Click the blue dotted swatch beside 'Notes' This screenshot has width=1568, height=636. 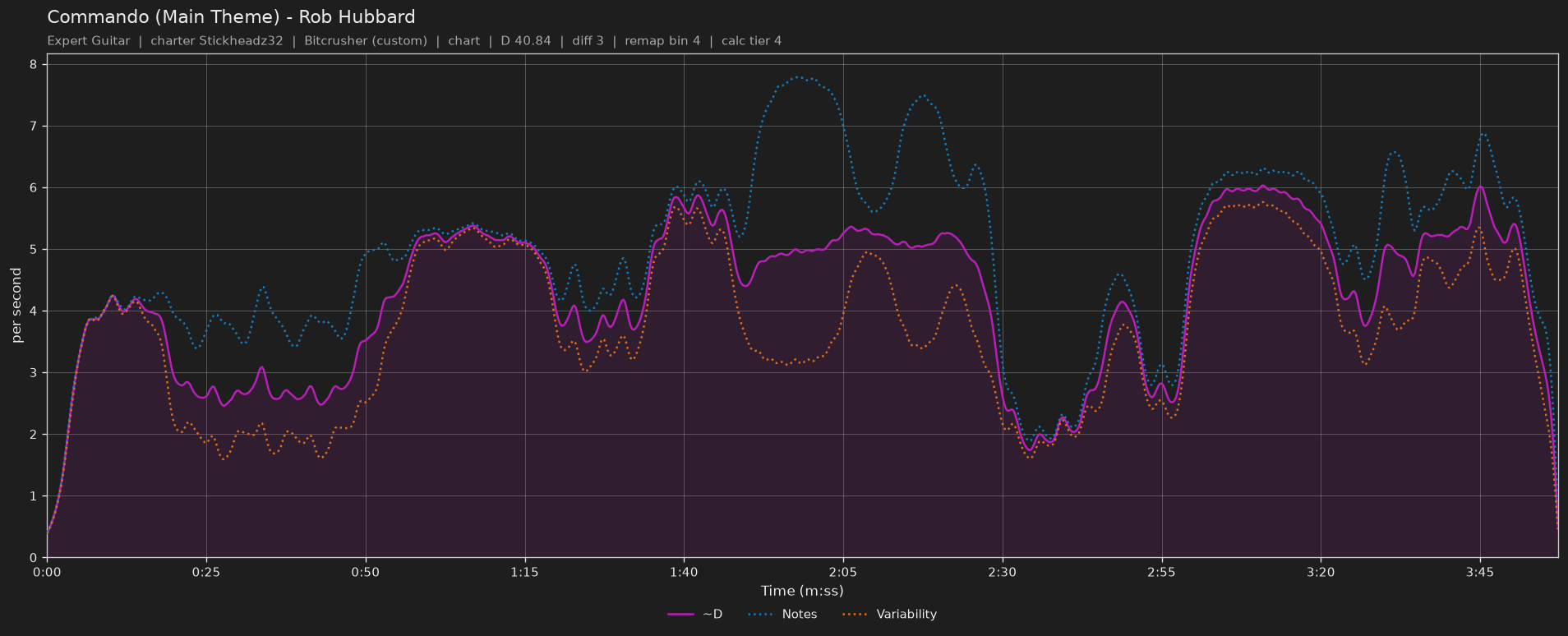tap(762, 615)
